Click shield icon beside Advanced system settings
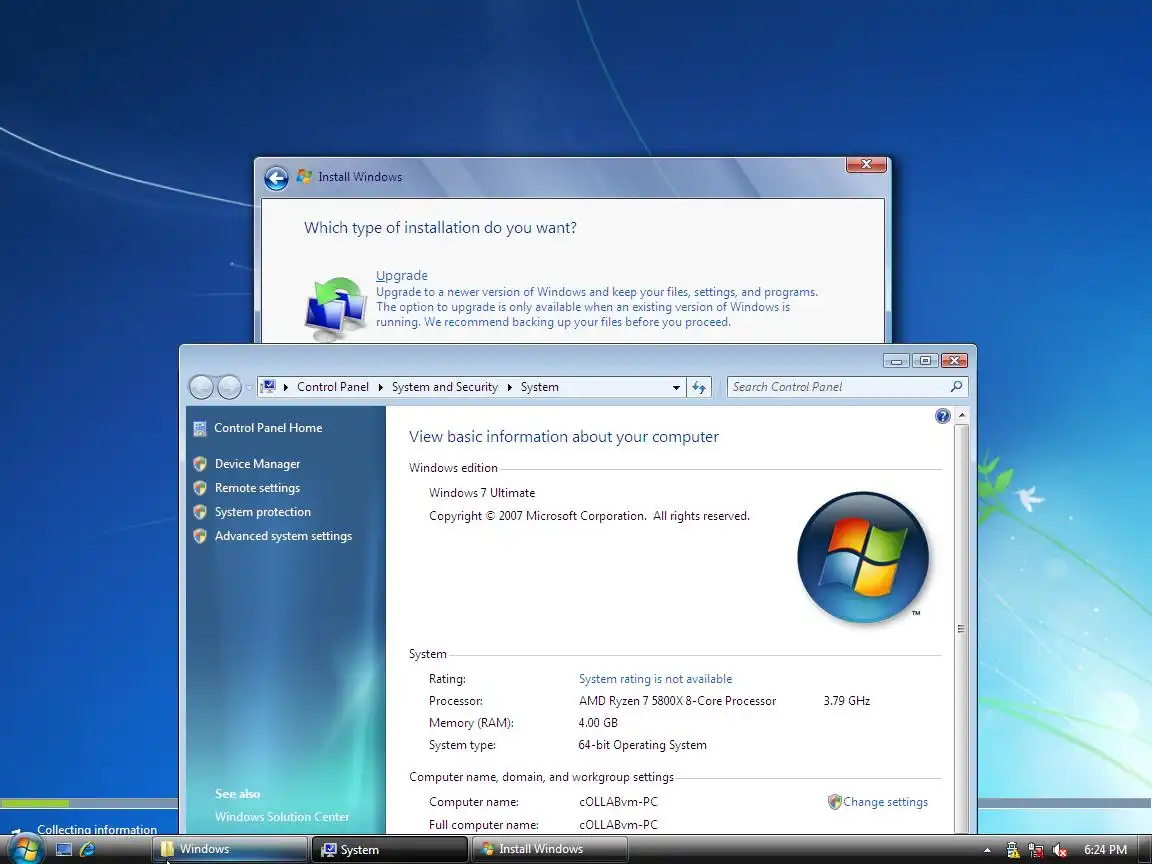Screen dimensions: 1152x864 pos(200,536)
